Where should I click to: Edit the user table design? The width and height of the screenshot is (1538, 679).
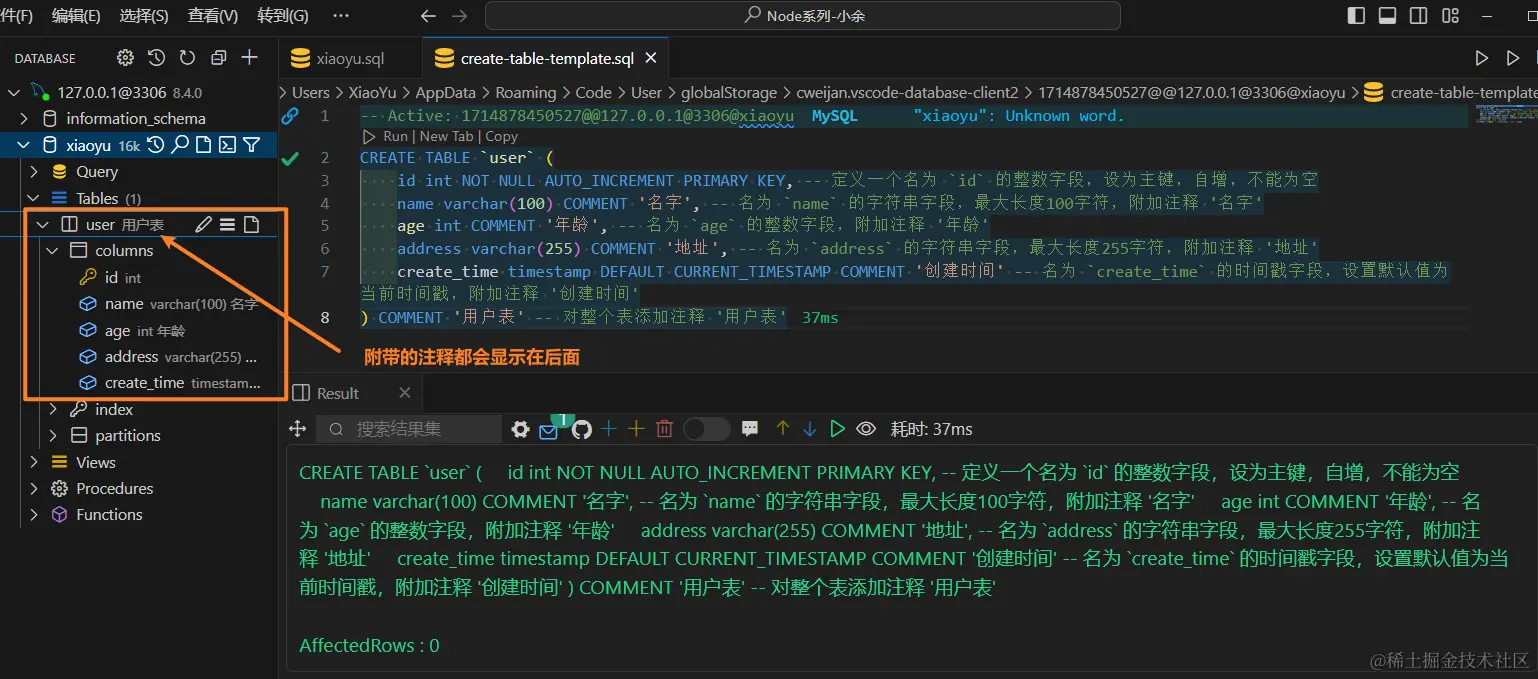point(203,224)
